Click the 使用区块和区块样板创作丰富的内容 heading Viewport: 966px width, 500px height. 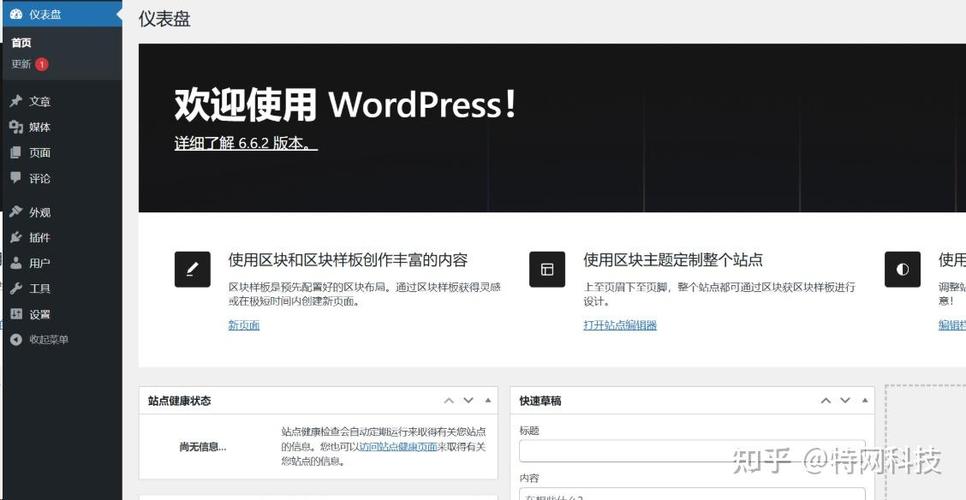tap(348, 260)
